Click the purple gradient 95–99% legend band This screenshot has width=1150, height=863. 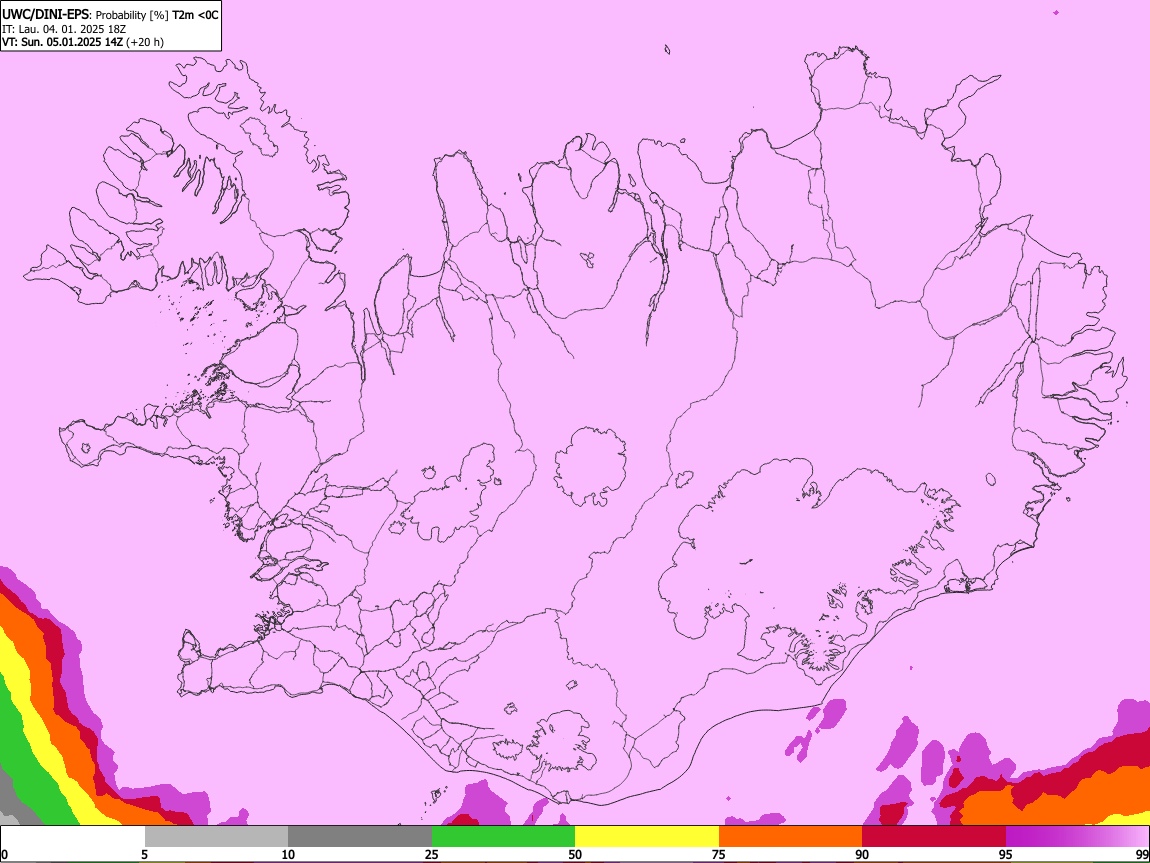pos(1077,836)
